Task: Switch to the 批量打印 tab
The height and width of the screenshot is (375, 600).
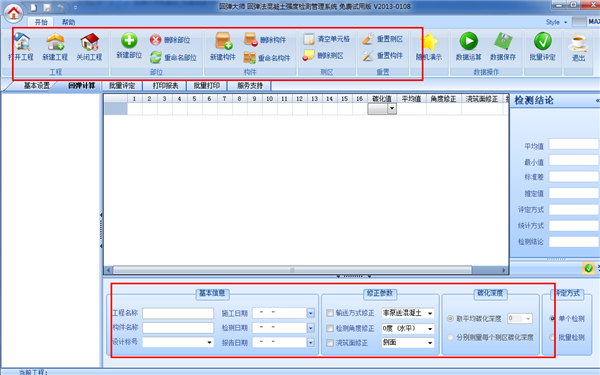Action: pyautogui.click(x=207, y=86)
